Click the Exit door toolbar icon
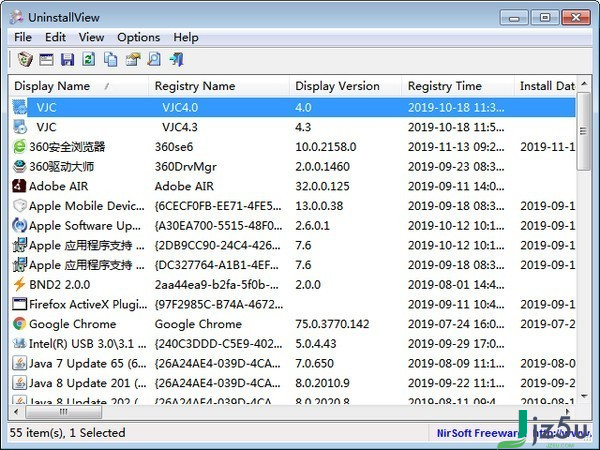Viewport: 600px width, 450px height. 177,59
